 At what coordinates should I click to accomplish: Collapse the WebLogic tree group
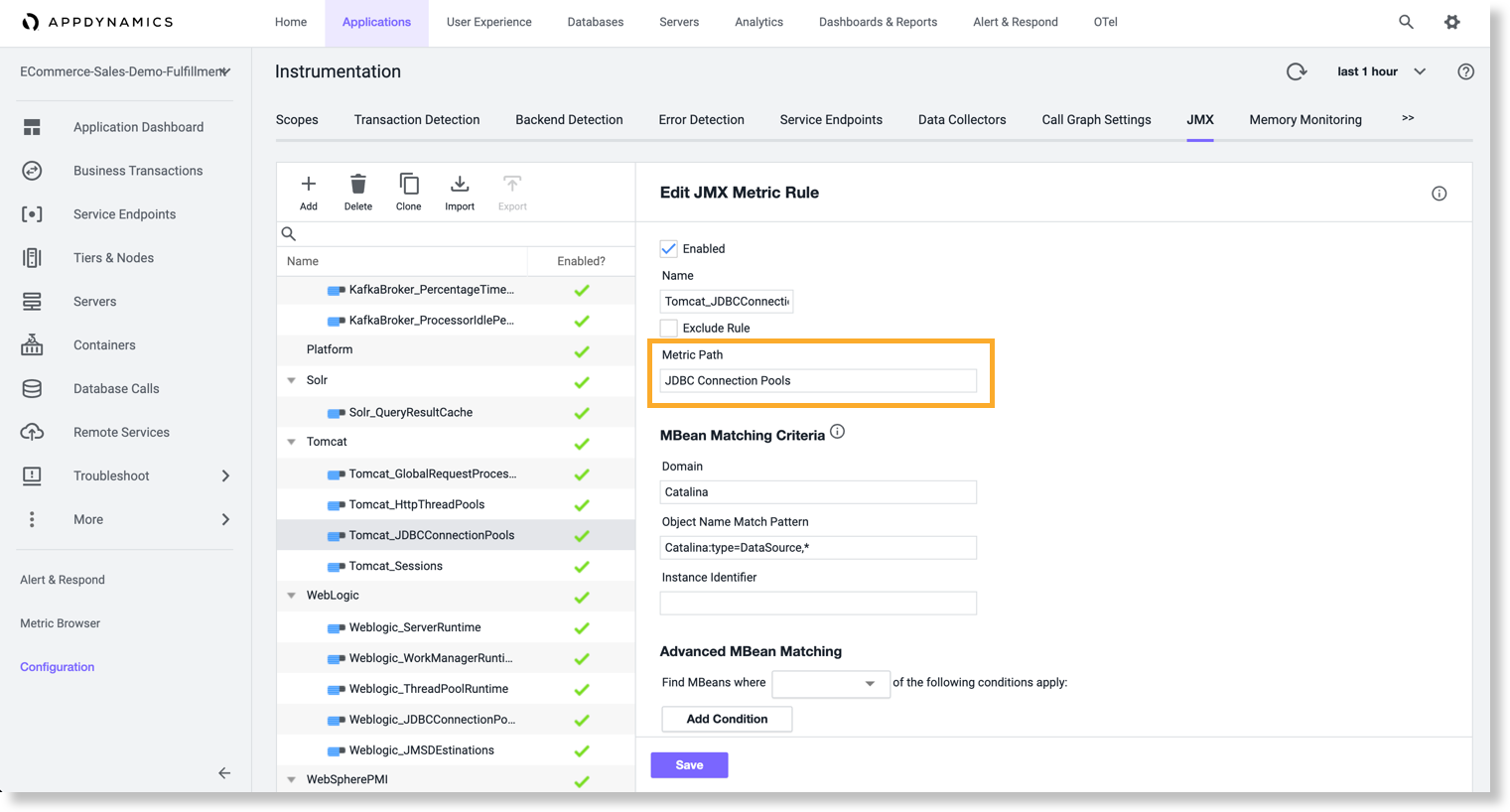pos(292,596)
